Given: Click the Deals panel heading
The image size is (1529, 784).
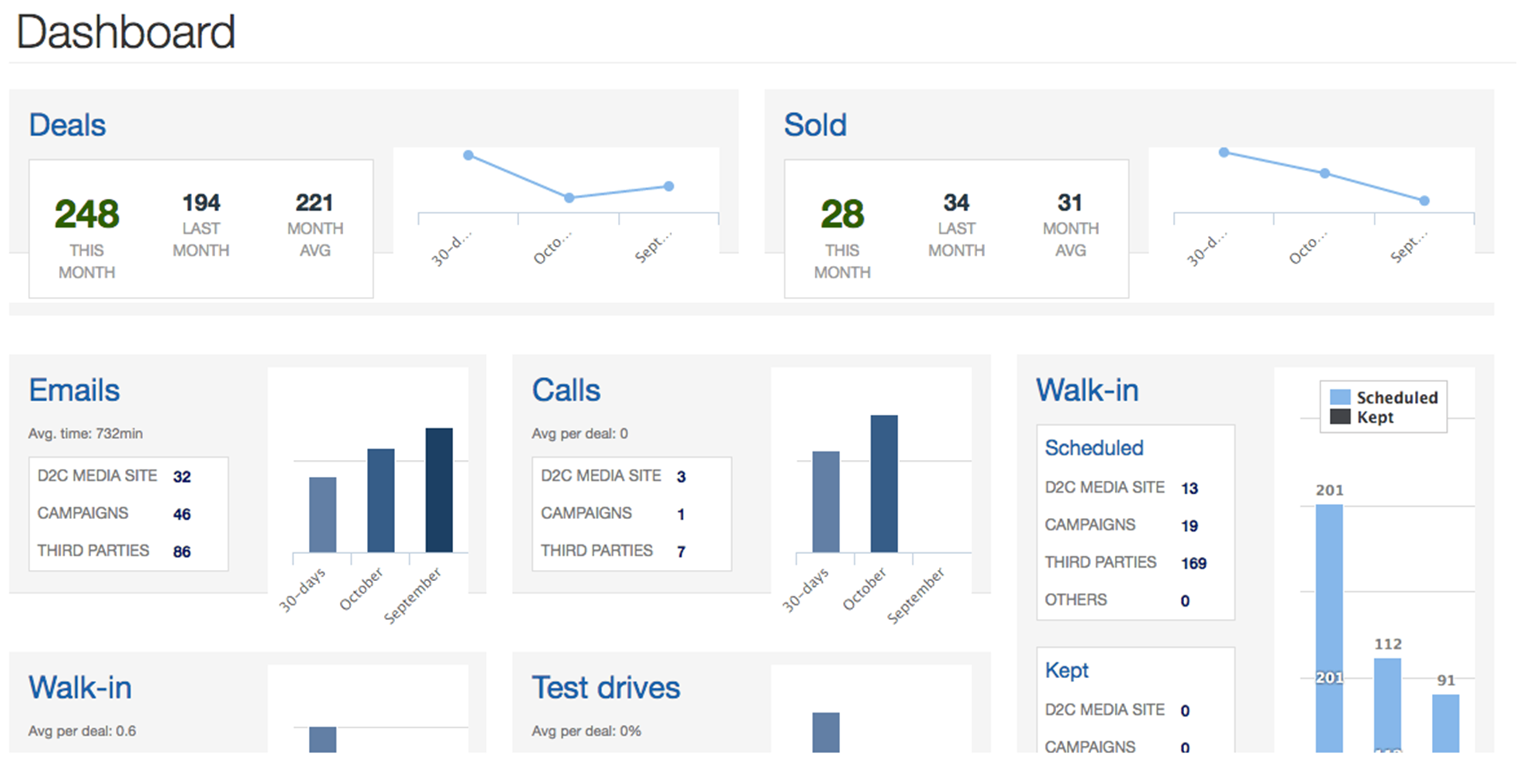Looking at the screenshot, I should [68, 125].
